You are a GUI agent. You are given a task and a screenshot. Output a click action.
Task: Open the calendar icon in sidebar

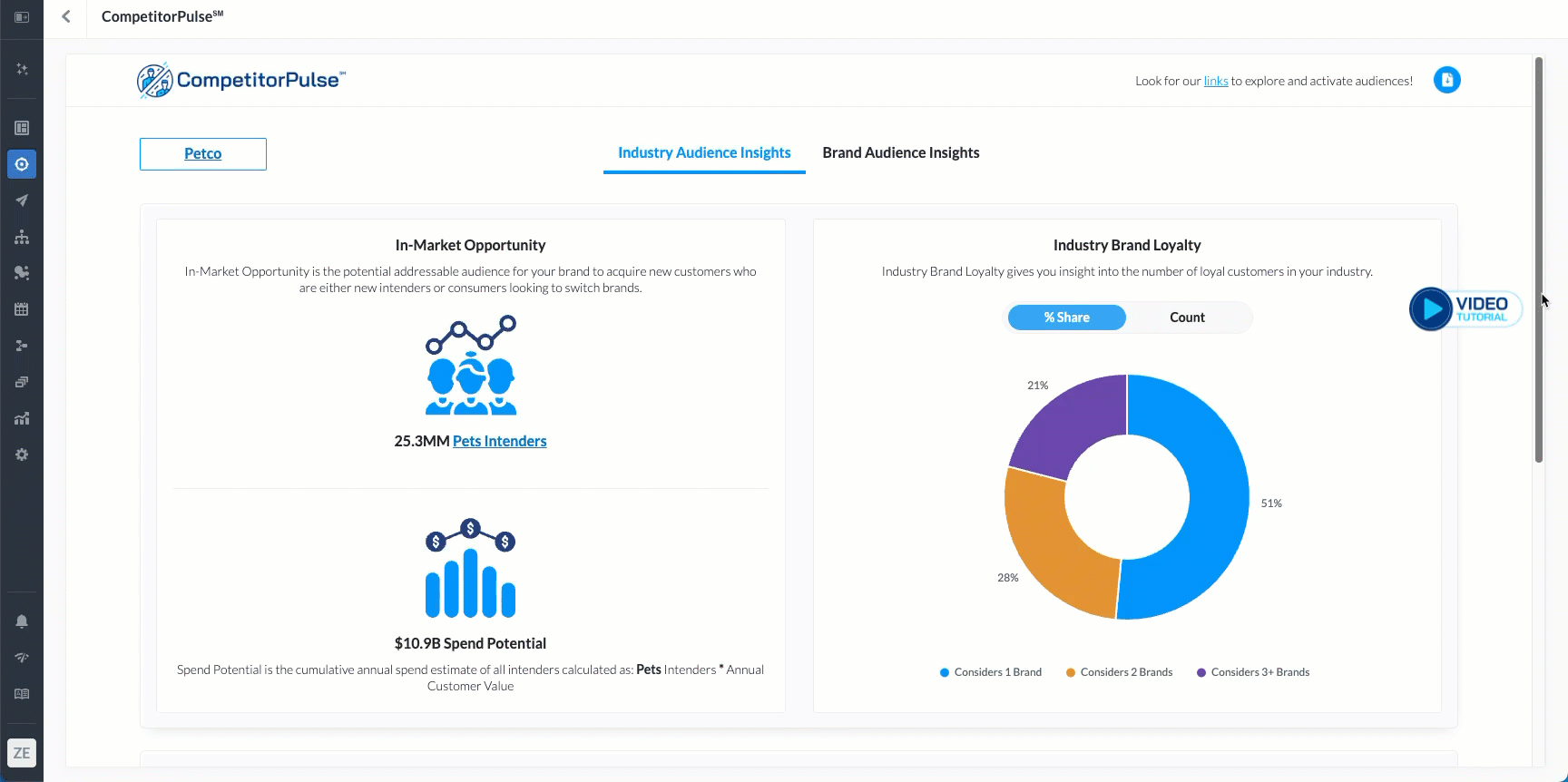point(22,309)
